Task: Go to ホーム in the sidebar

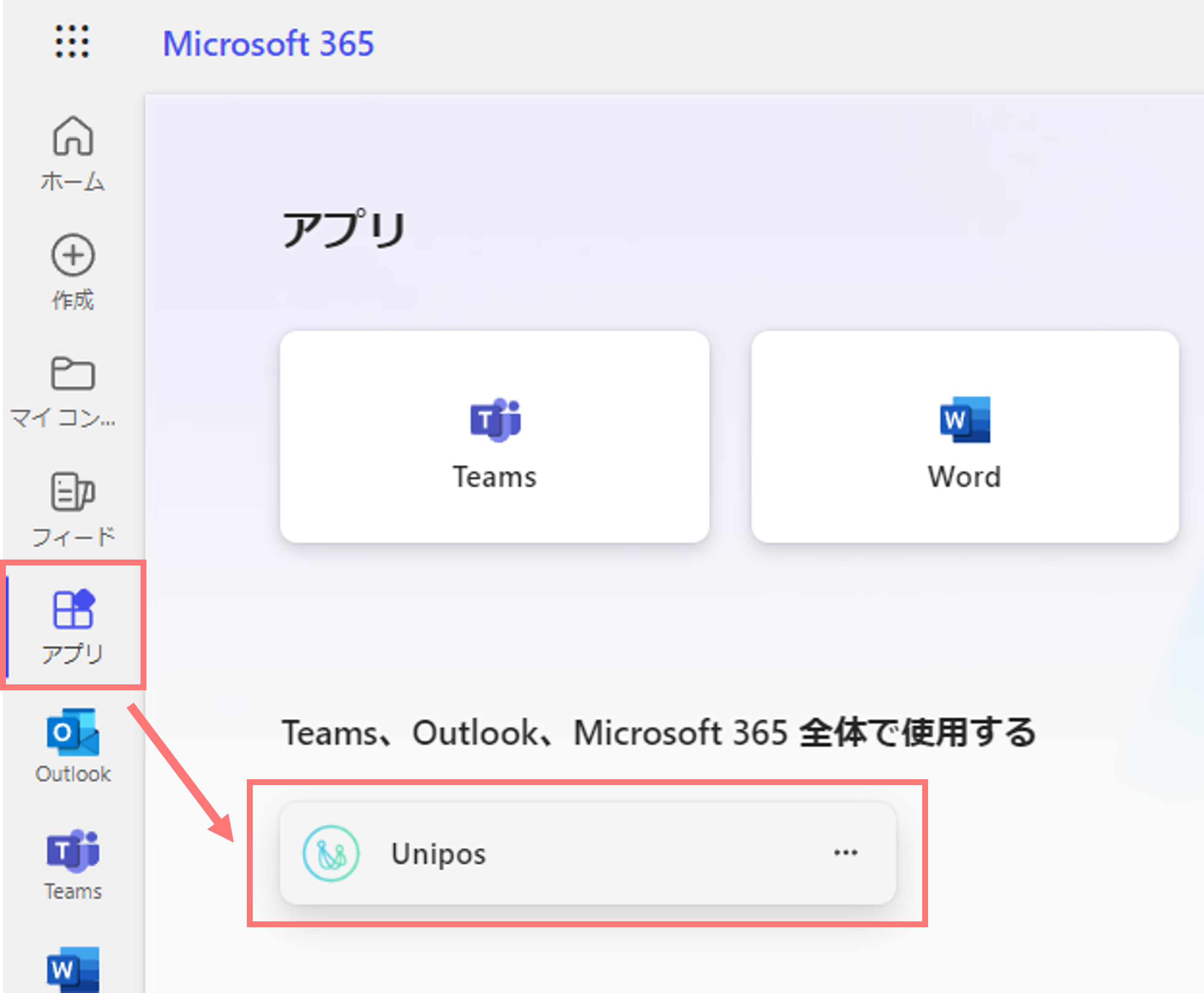Action: coord(73,153)
